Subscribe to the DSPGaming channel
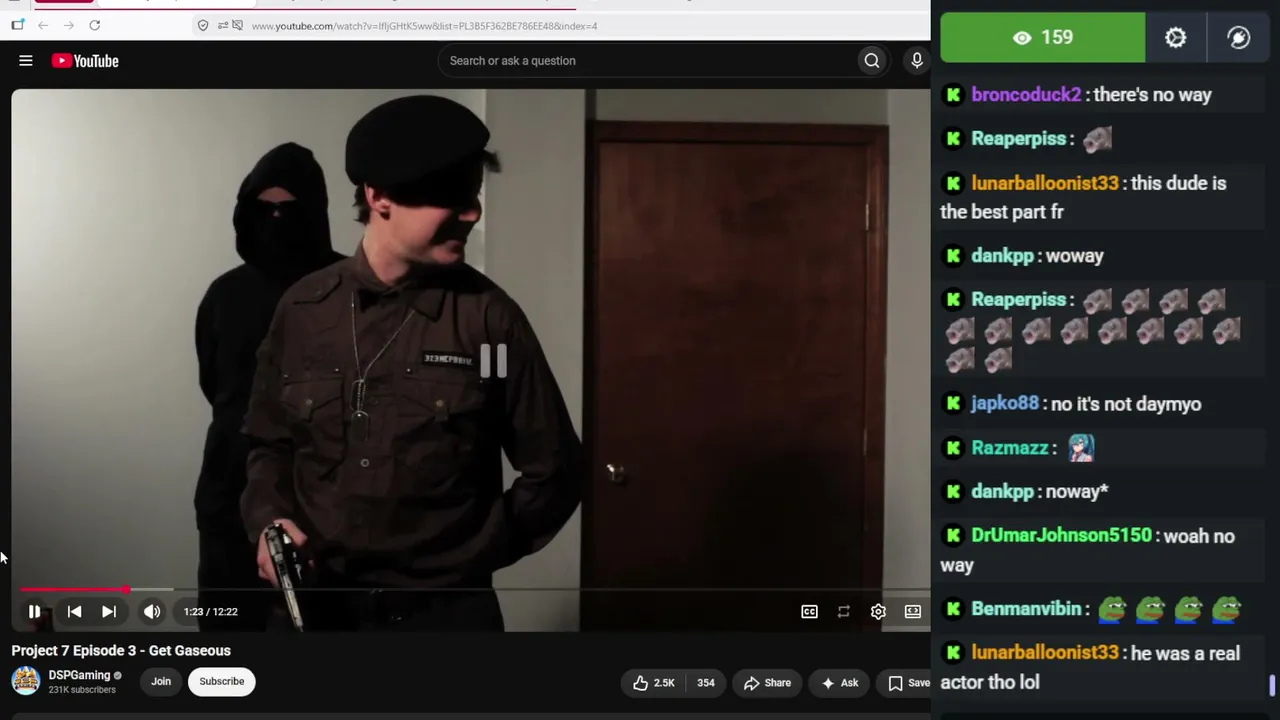The image size is (1280, 720). (221, 681)
